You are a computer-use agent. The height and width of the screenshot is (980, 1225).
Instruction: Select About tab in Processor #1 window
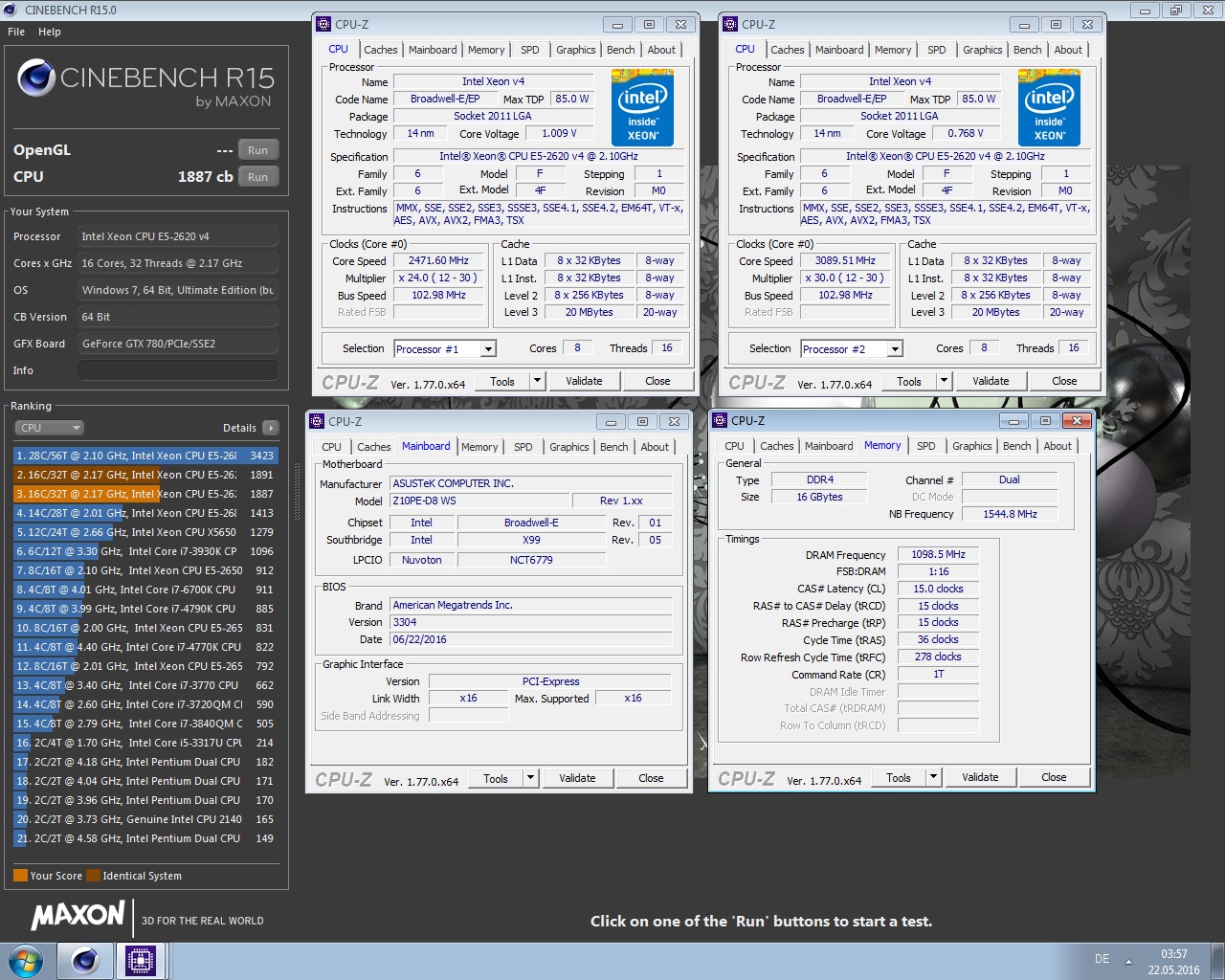pyautogui.click(x=661, y=50)
